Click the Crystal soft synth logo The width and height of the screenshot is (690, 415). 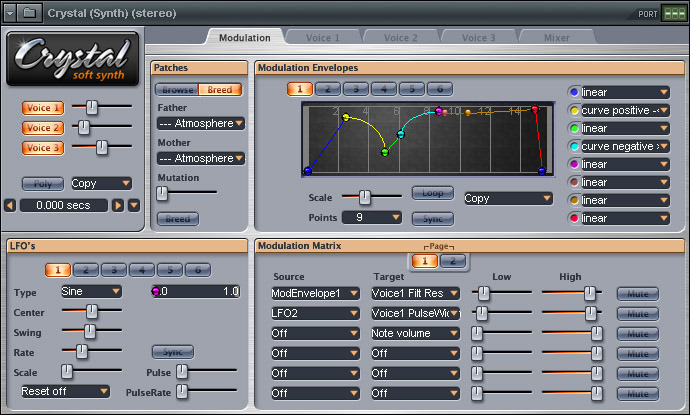coord(71,58)
